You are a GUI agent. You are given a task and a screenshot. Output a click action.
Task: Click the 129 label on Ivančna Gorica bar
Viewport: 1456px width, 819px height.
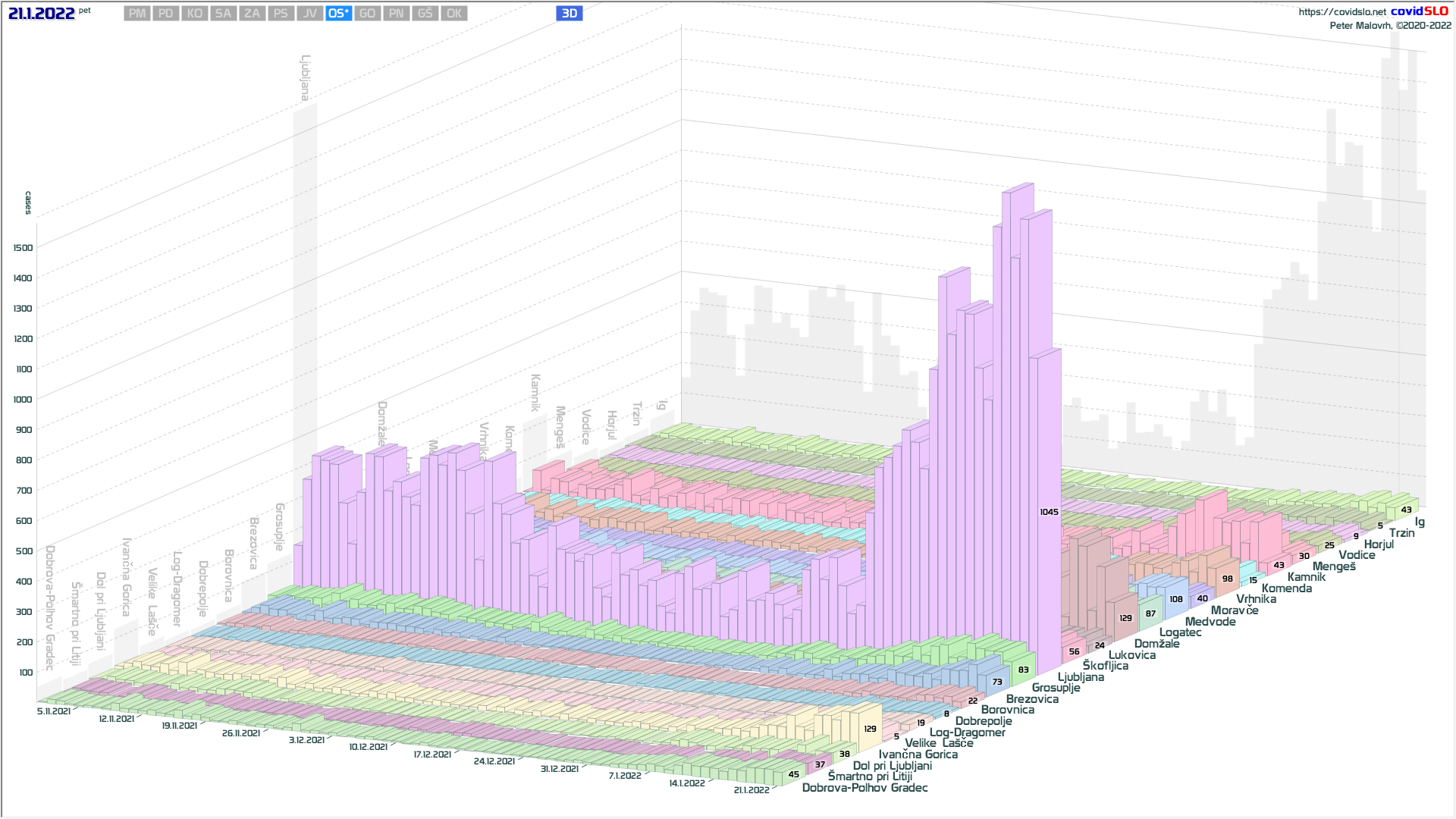point(870,729)
